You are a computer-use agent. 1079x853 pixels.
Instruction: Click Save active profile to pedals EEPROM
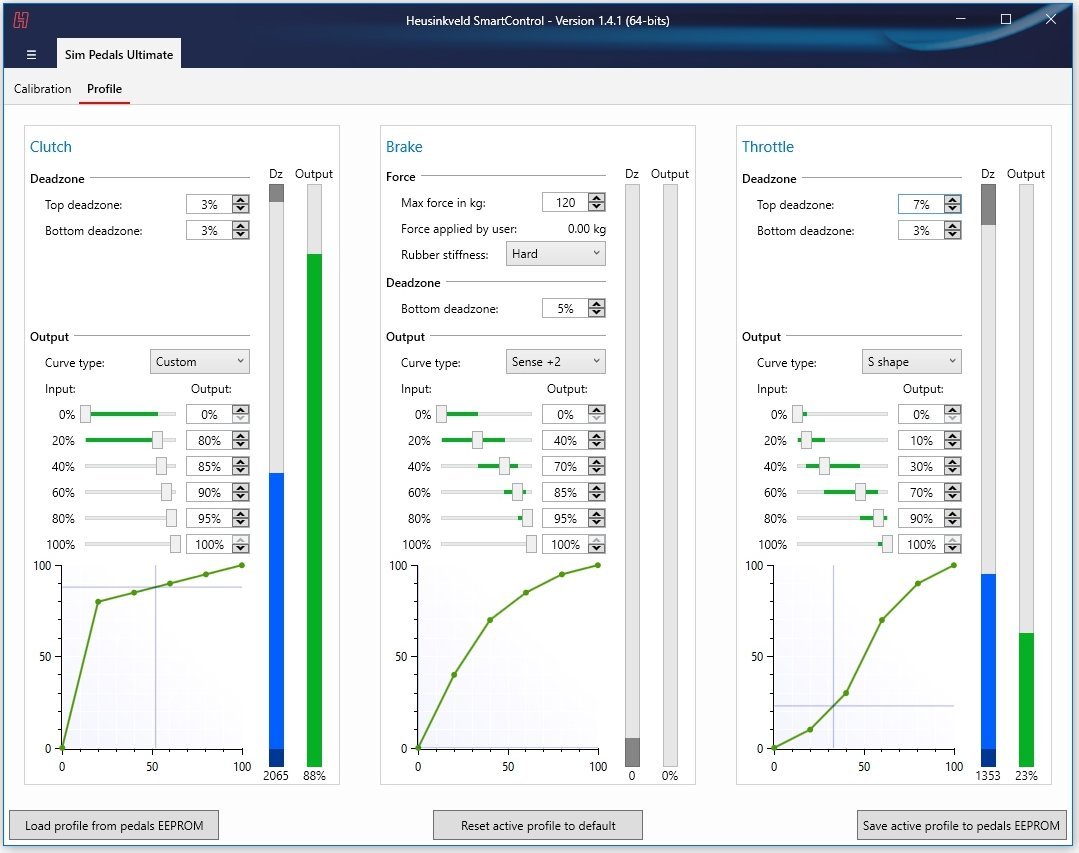[x=962, y=826]
